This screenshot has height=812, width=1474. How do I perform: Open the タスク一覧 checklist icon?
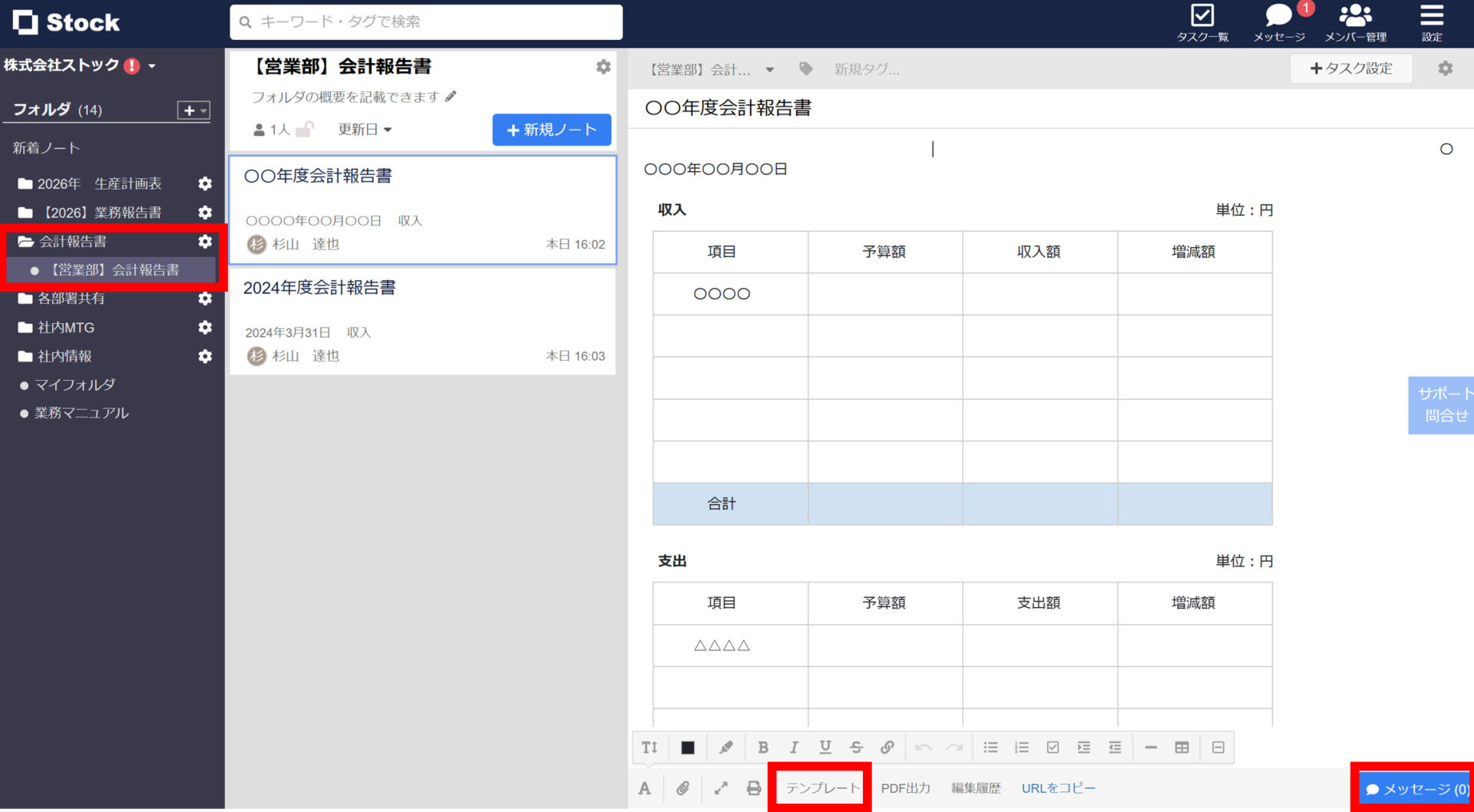pyautogui.click(x=1201, y=15)
